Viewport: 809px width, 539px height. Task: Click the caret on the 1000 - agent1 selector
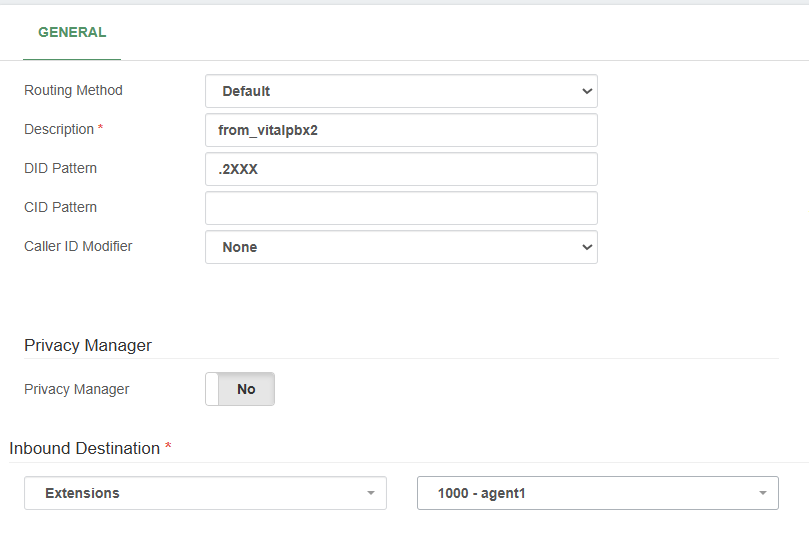pos(762,493)
